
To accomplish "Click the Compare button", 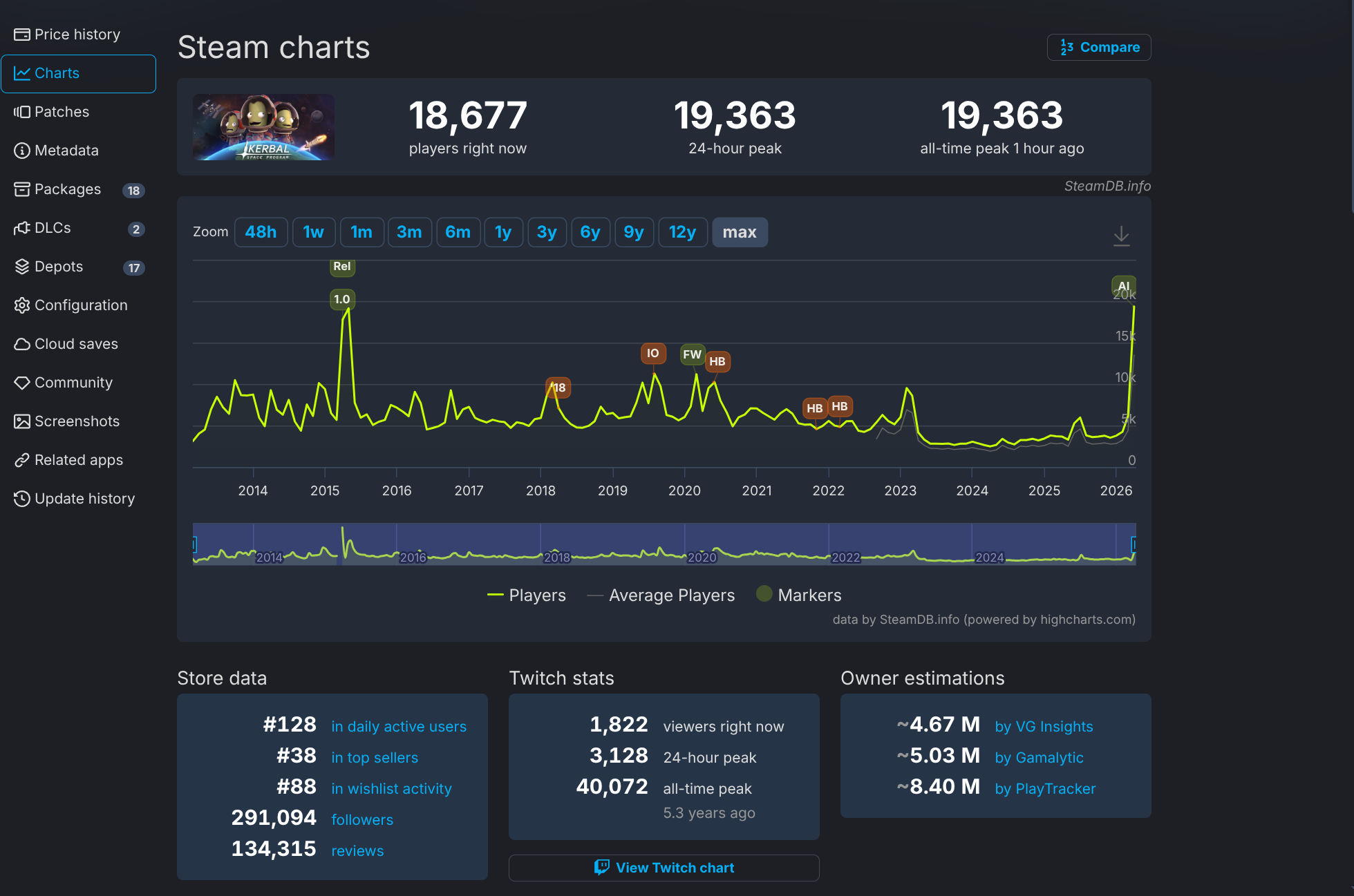I will coord(1099,48).
